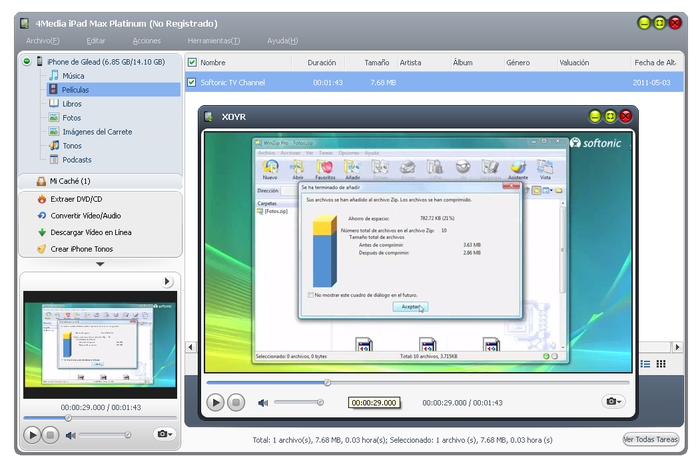
Task: Open the Libros book icon
Action: tap(54, 104)
